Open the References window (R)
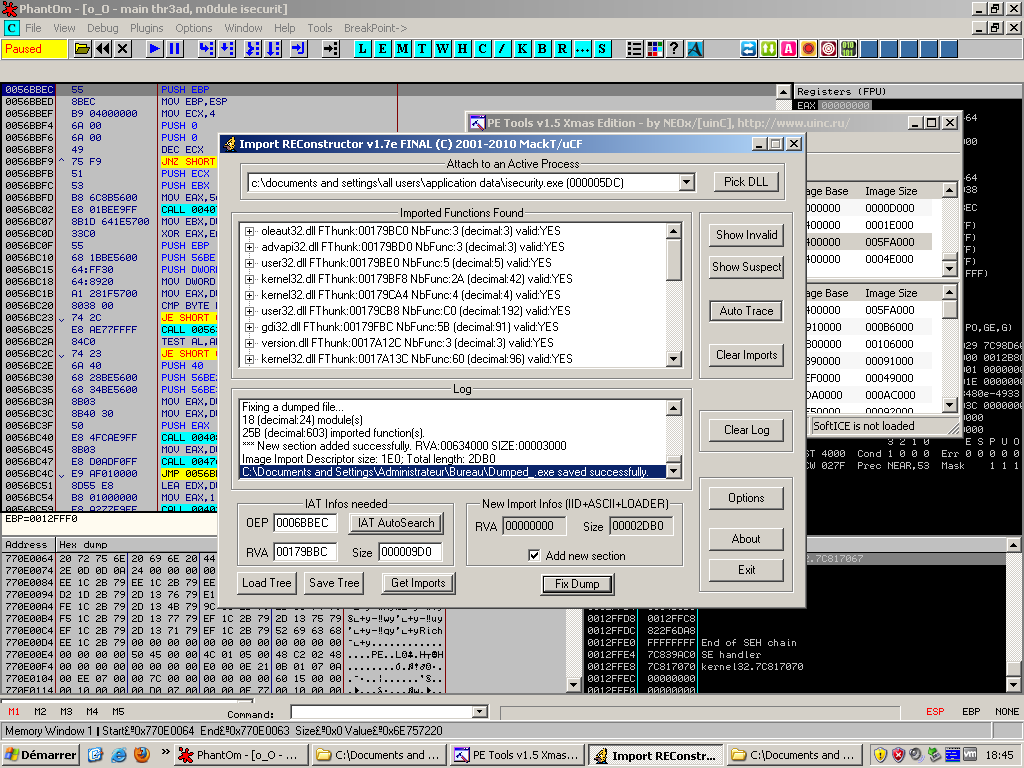This screenshot has width=1024, height=768. click(x=562, y=49)
